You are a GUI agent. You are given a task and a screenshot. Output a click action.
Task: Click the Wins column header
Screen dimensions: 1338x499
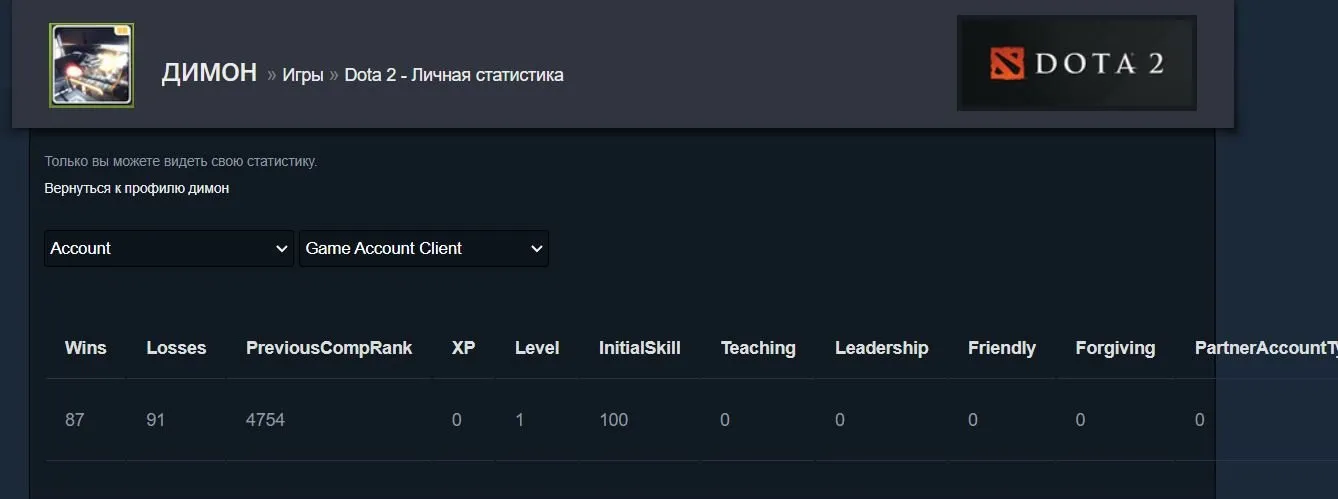click(86, 348)
